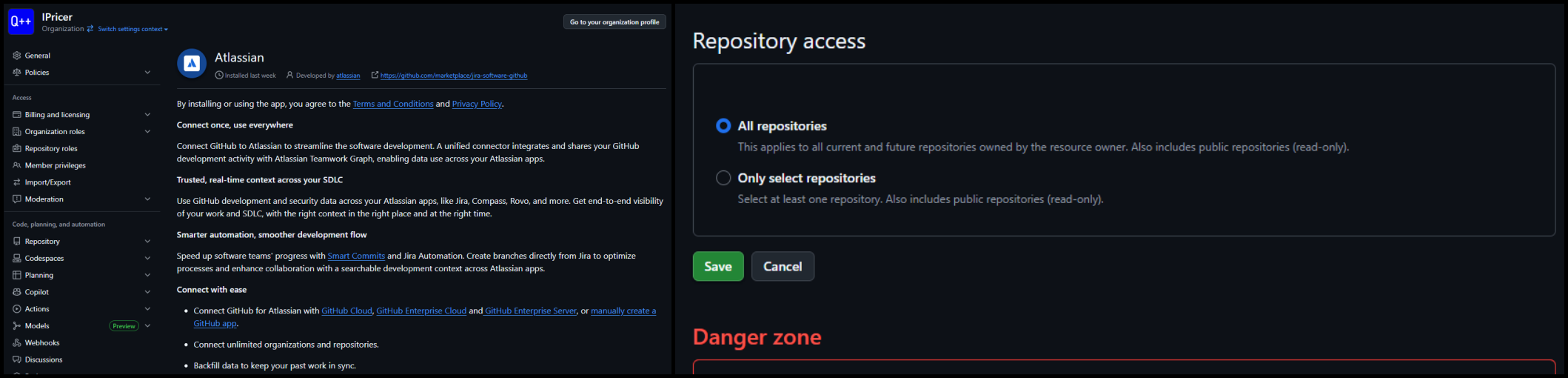
Task: Expand Organization roles chevron
Action: [147, 132]
